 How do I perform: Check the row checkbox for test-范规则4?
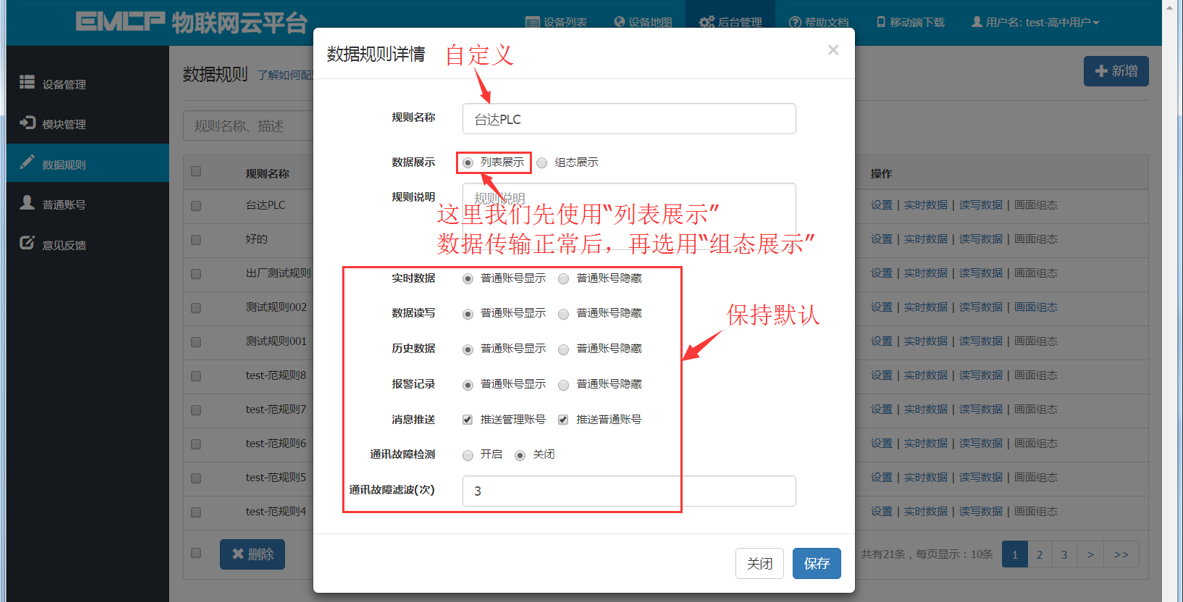(196, 511)
